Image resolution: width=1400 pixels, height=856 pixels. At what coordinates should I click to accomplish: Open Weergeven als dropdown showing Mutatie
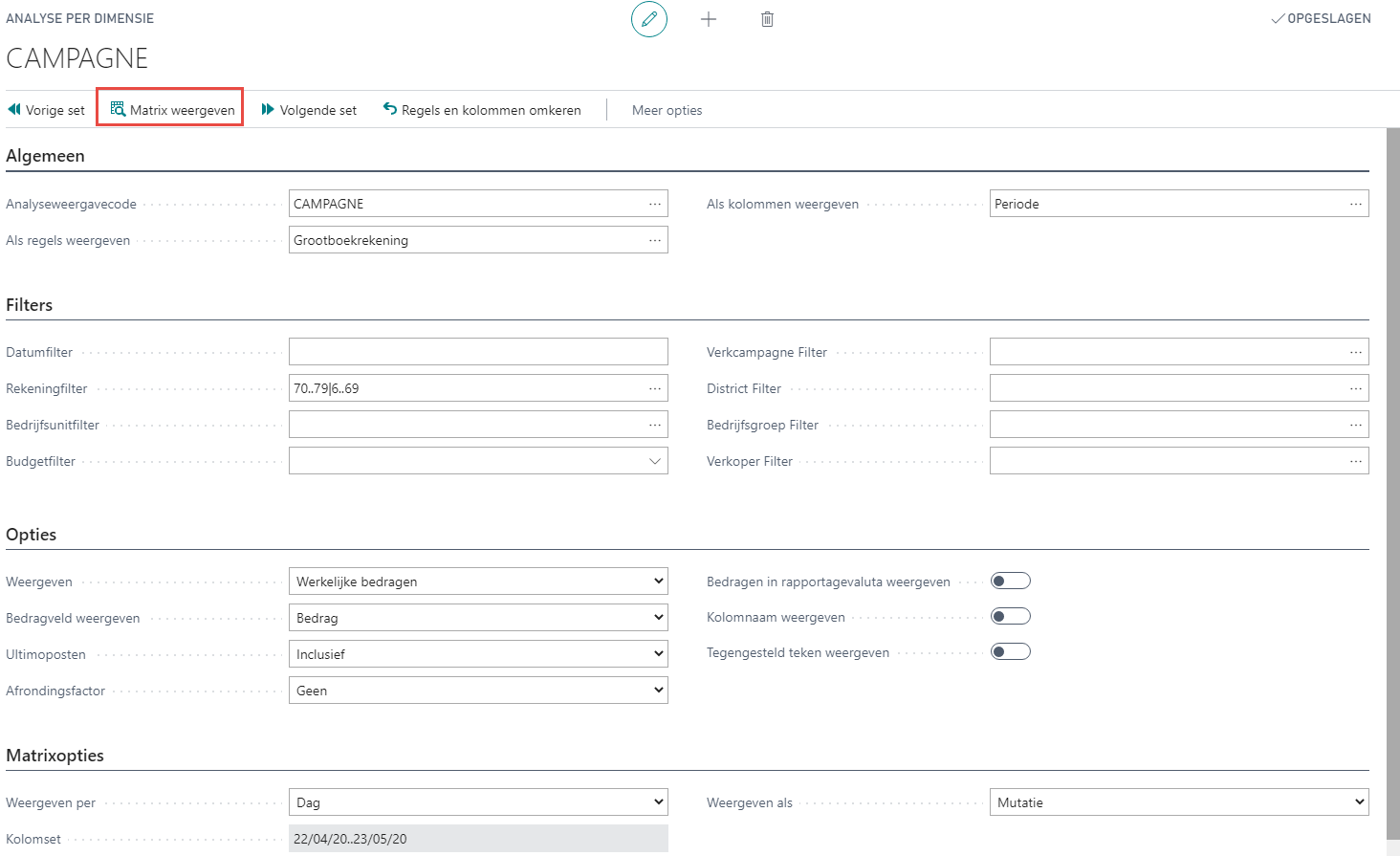[1179, 802]
